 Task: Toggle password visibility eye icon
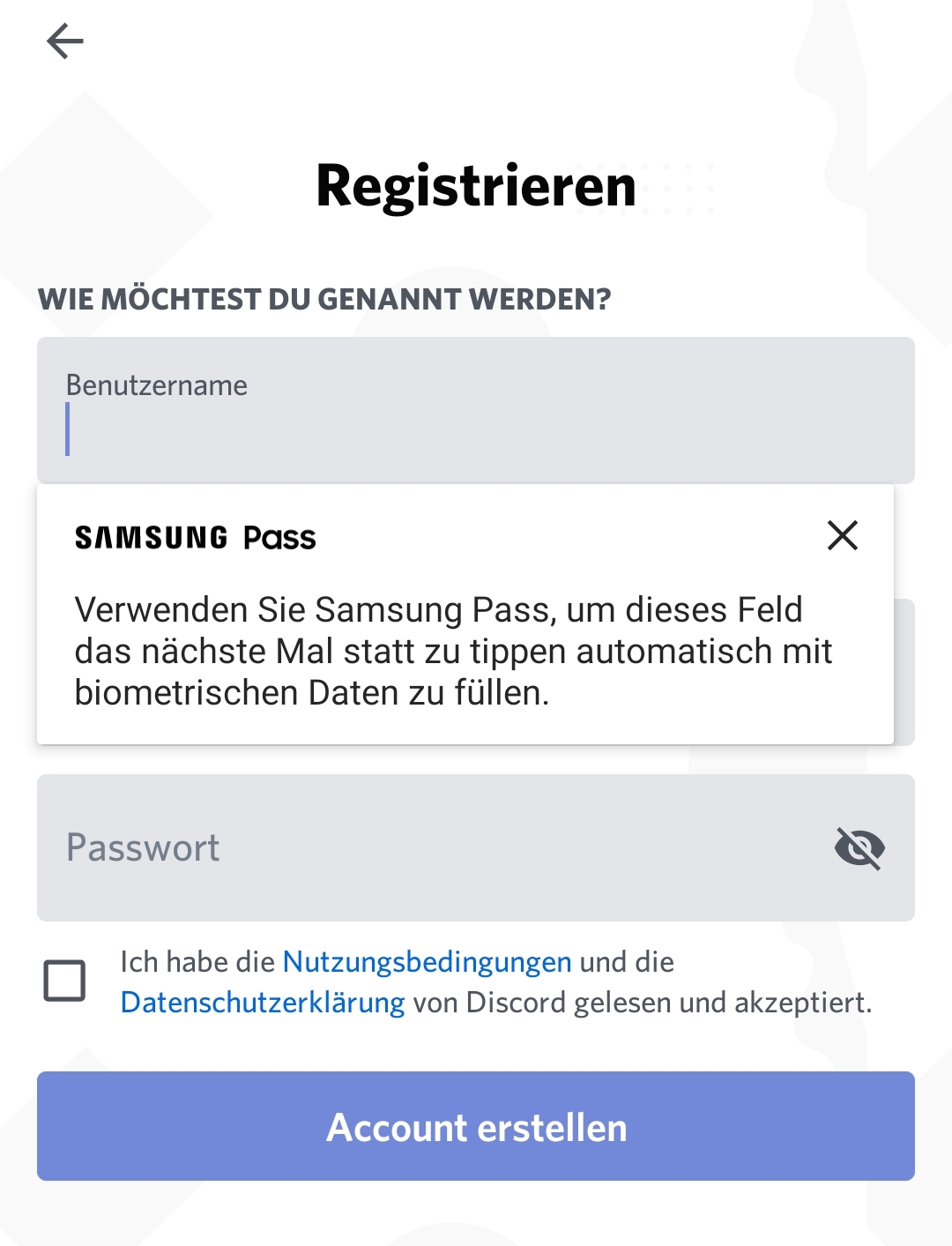point(859,848)
